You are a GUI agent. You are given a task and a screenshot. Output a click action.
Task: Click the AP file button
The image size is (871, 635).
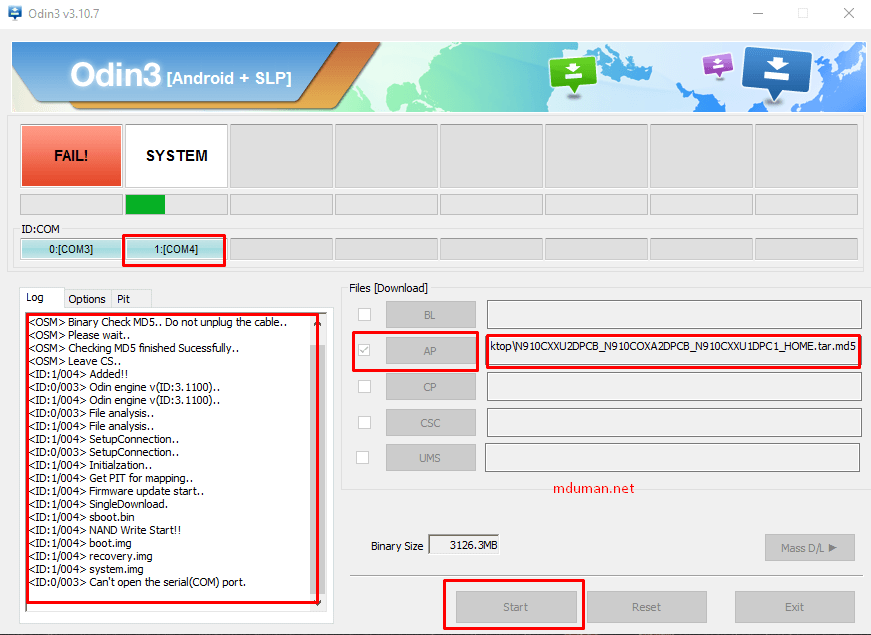[431, 351]
